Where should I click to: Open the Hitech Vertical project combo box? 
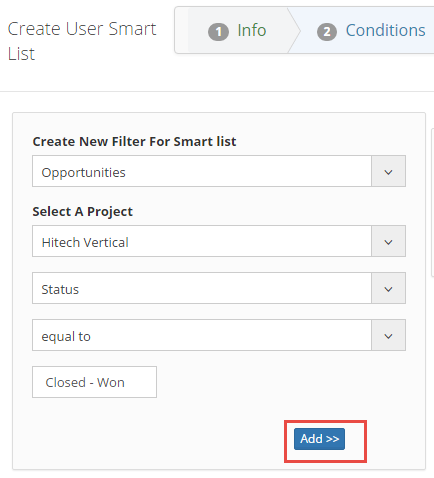point(219,241)
